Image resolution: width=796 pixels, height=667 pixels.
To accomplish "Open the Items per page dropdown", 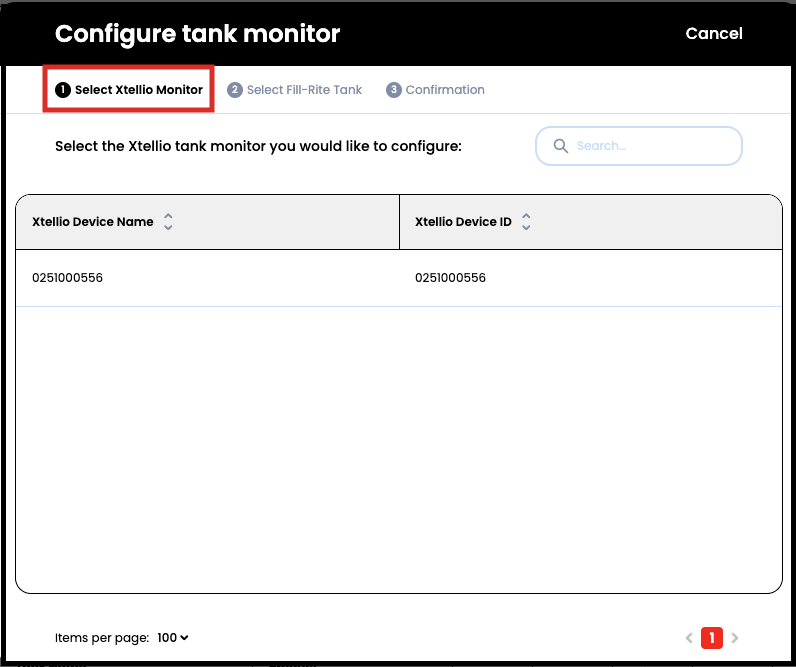I will point(173,638).
